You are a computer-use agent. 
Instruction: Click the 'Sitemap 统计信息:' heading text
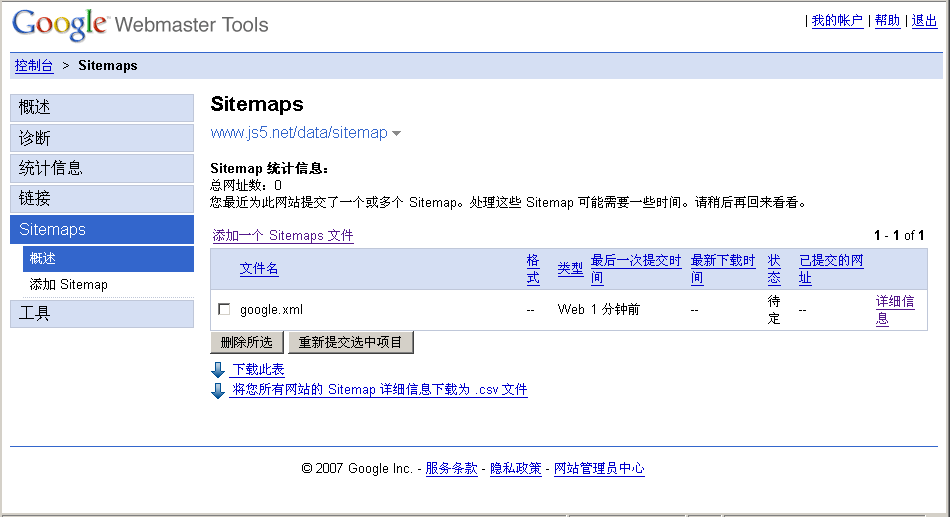[269, 168]
